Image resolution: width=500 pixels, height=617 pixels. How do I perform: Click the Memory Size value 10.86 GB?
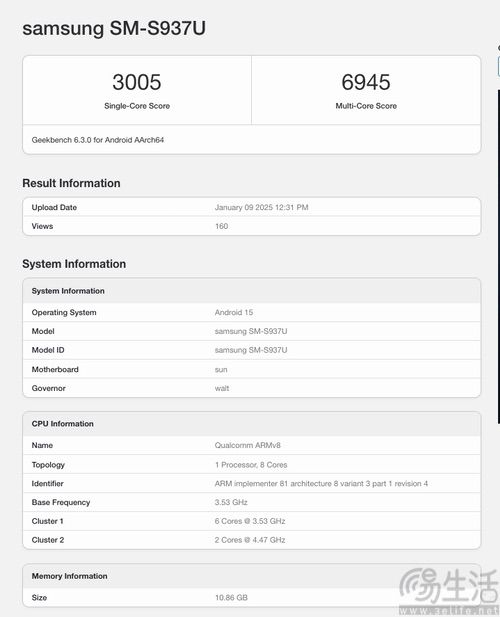(231, 598)
